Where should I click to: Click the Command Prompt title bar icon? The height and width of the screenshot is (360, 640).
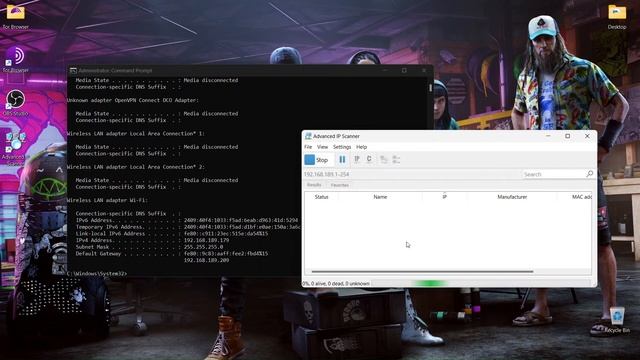coord(73,71)
